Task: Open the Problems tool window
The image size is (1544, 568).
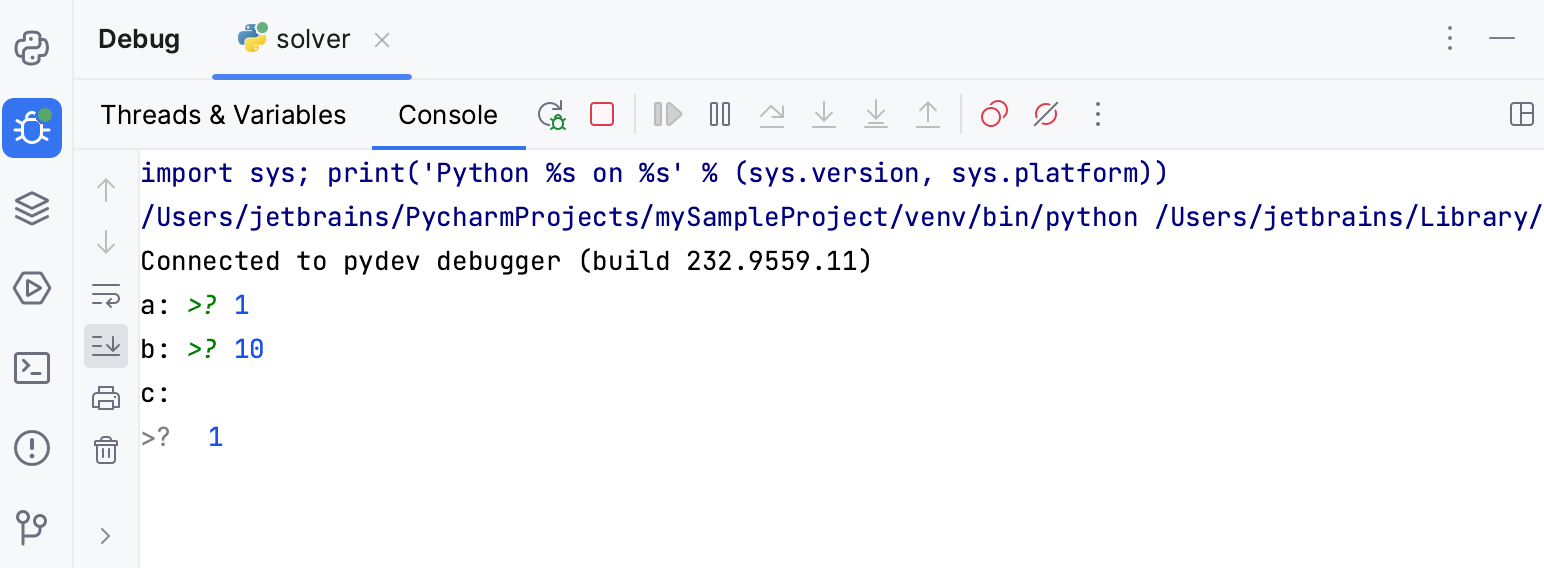Action: point(32,447)
